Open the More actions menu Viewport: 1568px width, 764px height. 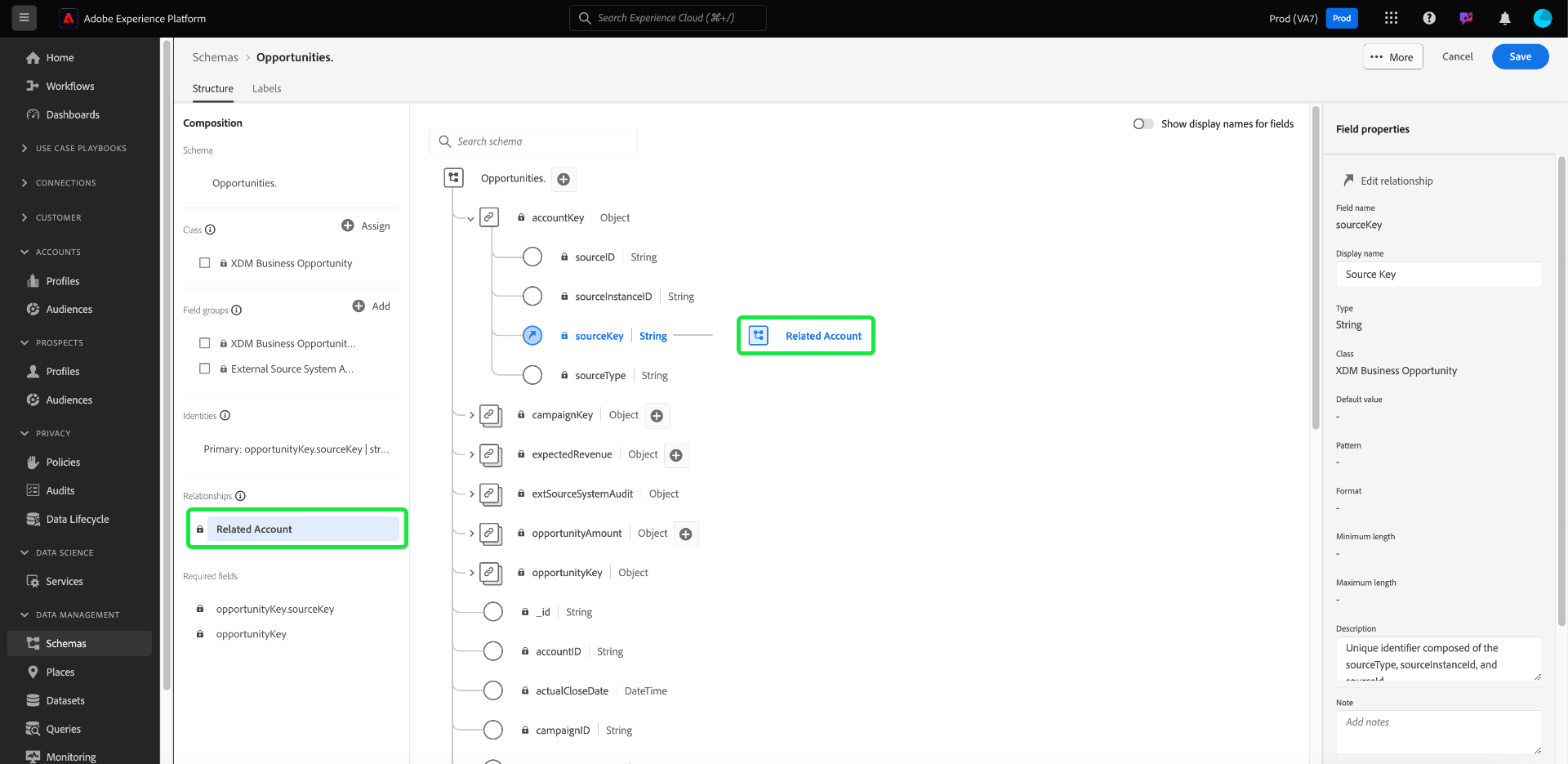(x=1393, y=57)
